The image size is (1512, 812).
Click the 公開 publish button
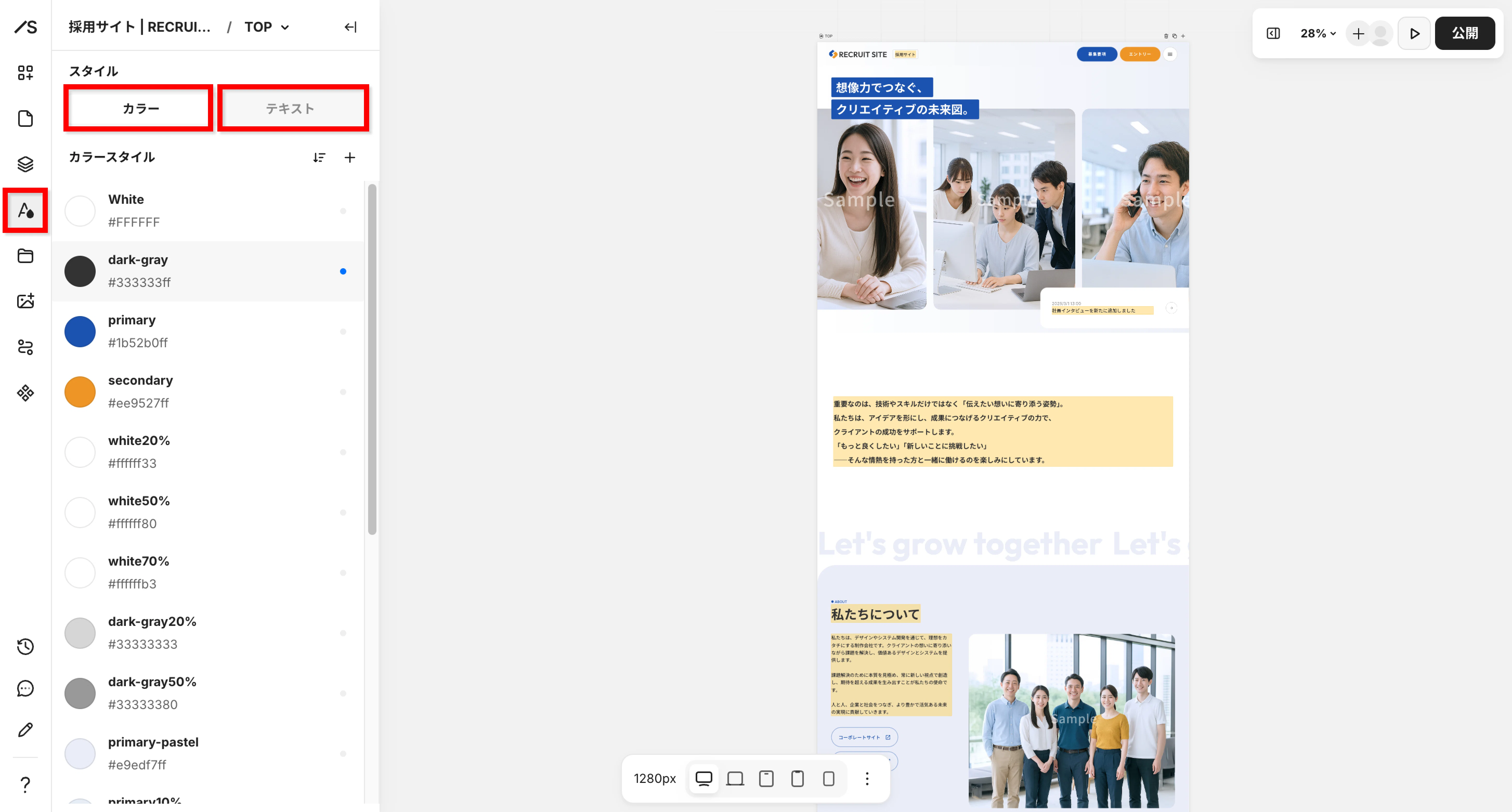click(x=1464, y=34)
